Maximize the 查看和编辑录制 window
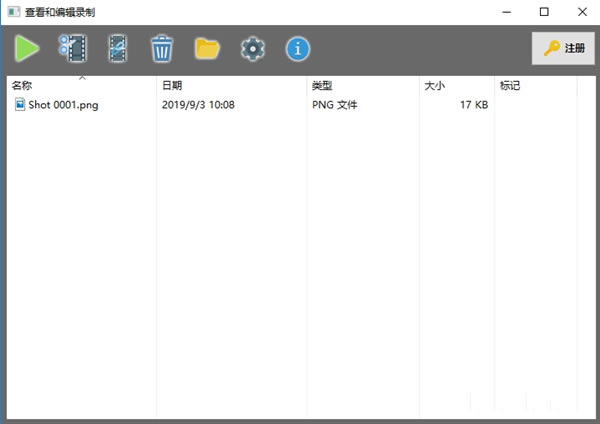The width and height of the screenshot is (600, 424). (544, 12)
